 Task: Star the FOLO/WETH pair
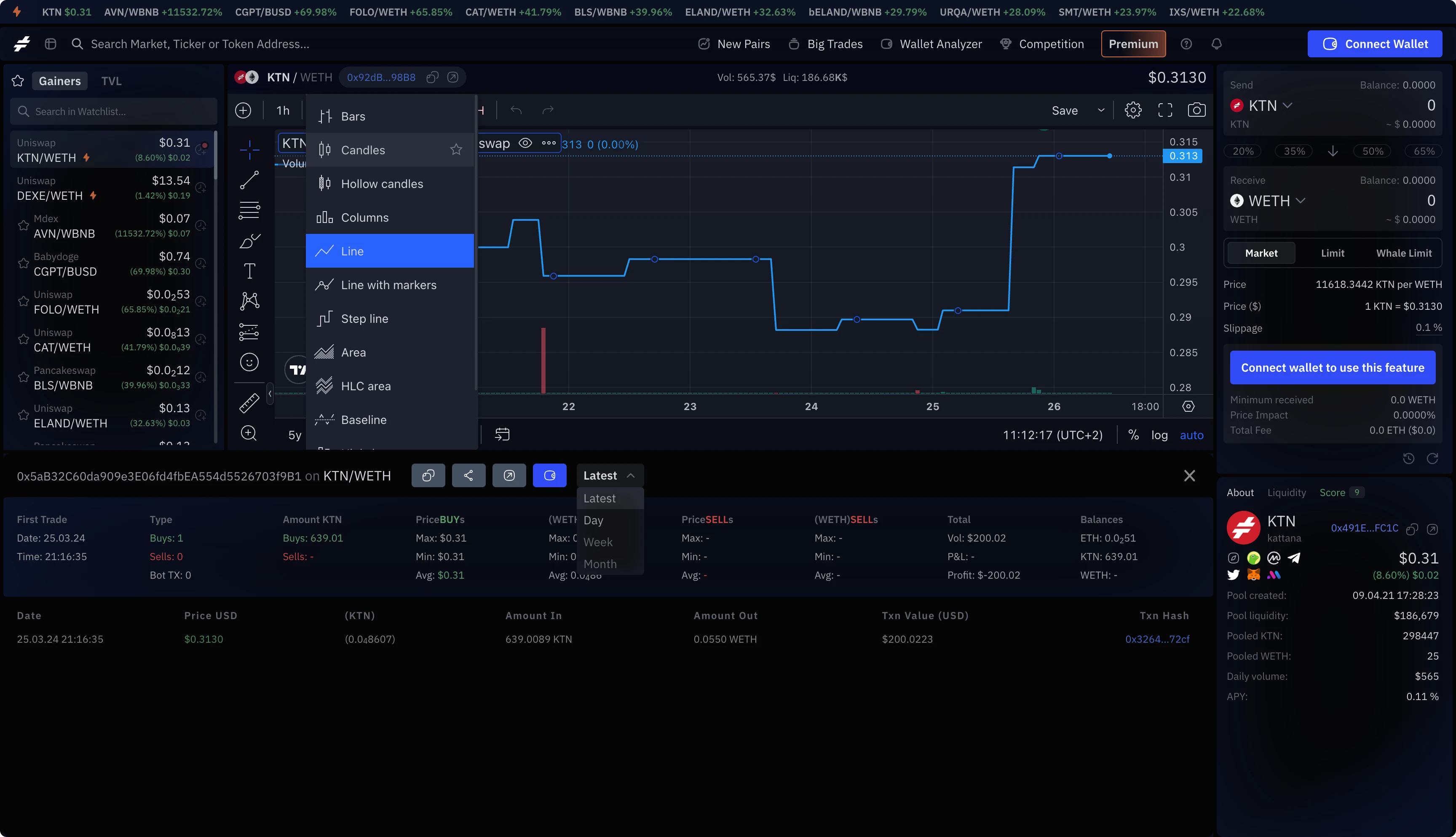[23, 302]
